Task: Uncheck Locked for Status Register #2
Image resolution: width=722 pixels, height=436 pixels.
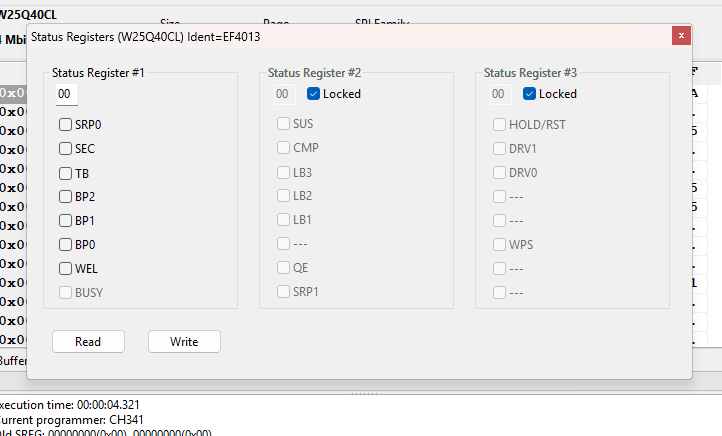Action: tap(313, 93)
